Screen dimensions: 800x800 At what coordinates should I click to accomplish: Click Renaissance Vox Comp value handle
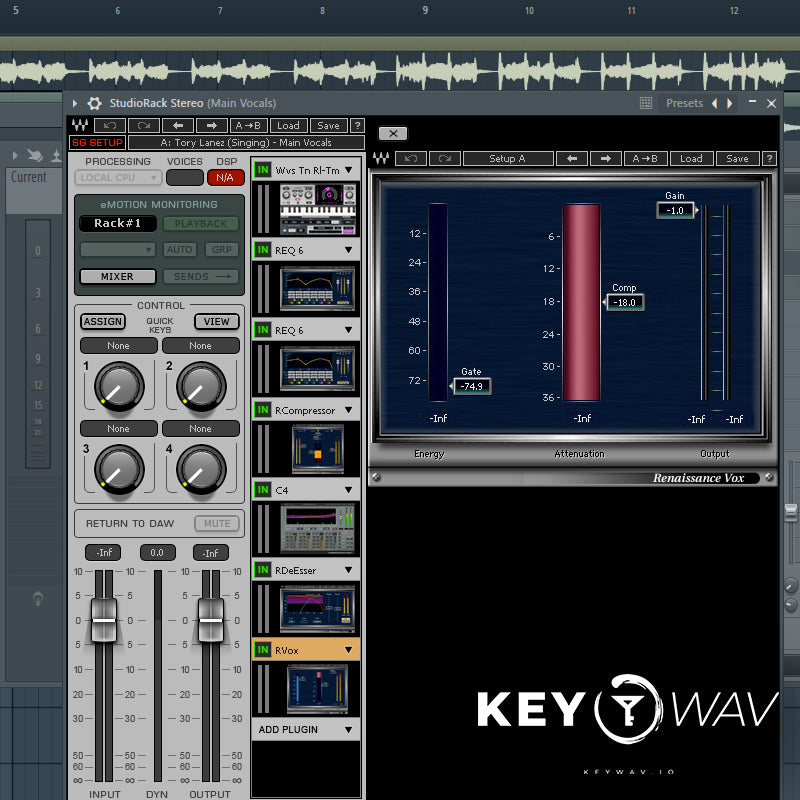(x=624, y=302)
